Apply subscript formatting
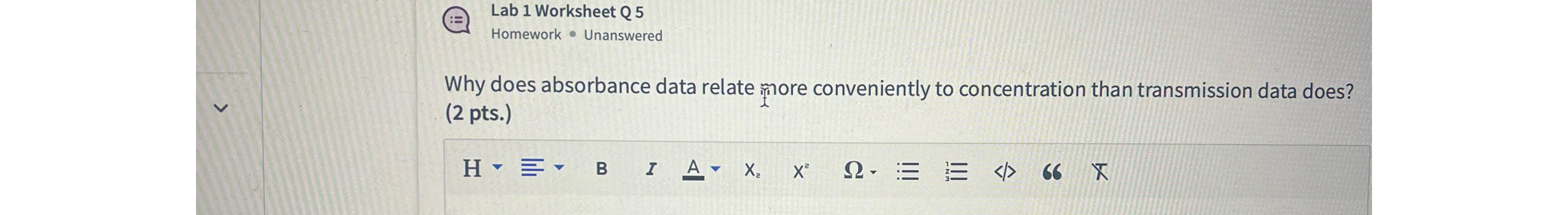The height and width of the screenshot is (215, 1568). (x=752, y=171)
